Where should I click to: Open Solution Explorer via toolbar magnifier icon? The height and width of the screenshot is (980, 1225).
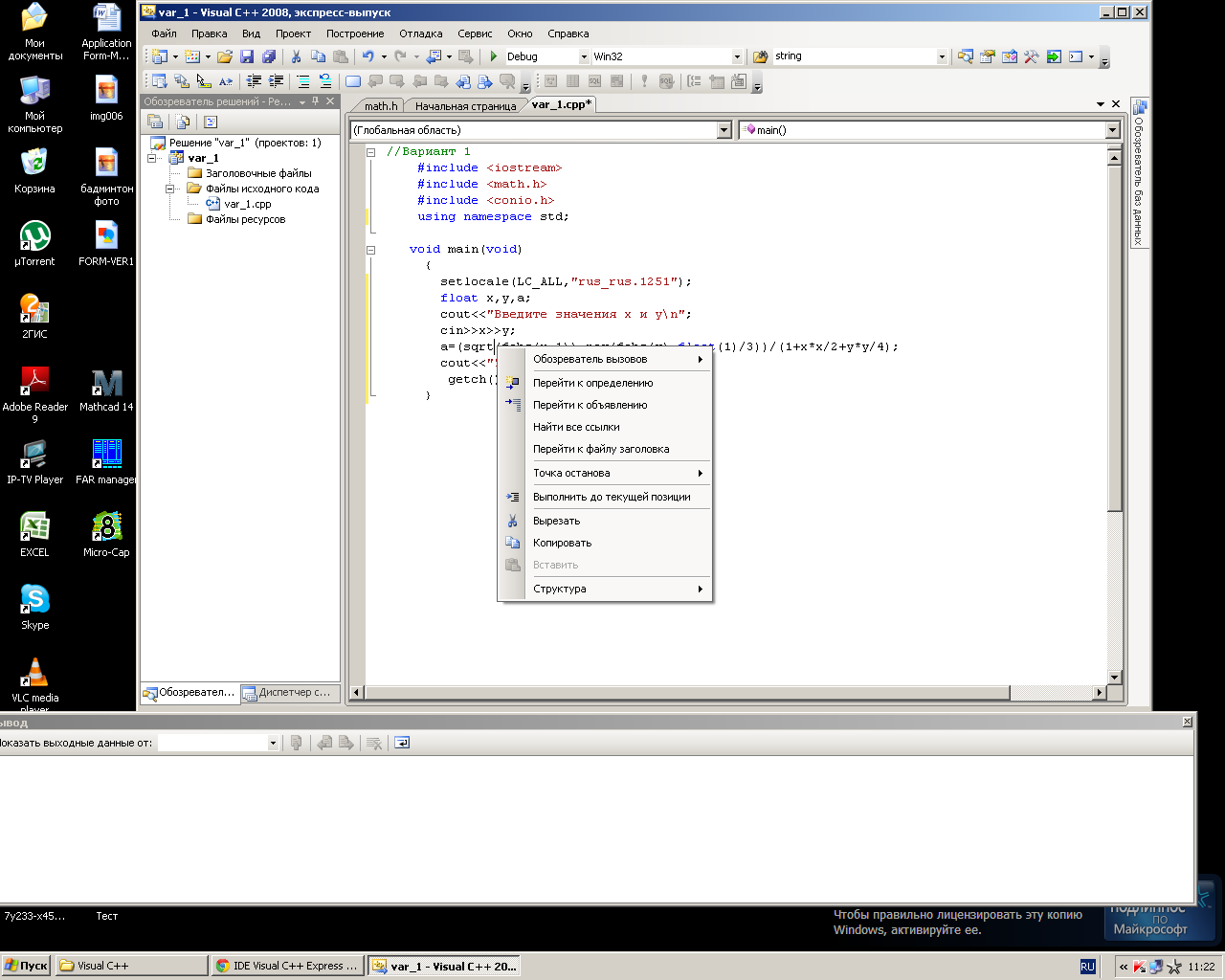[x=966, y=56]
